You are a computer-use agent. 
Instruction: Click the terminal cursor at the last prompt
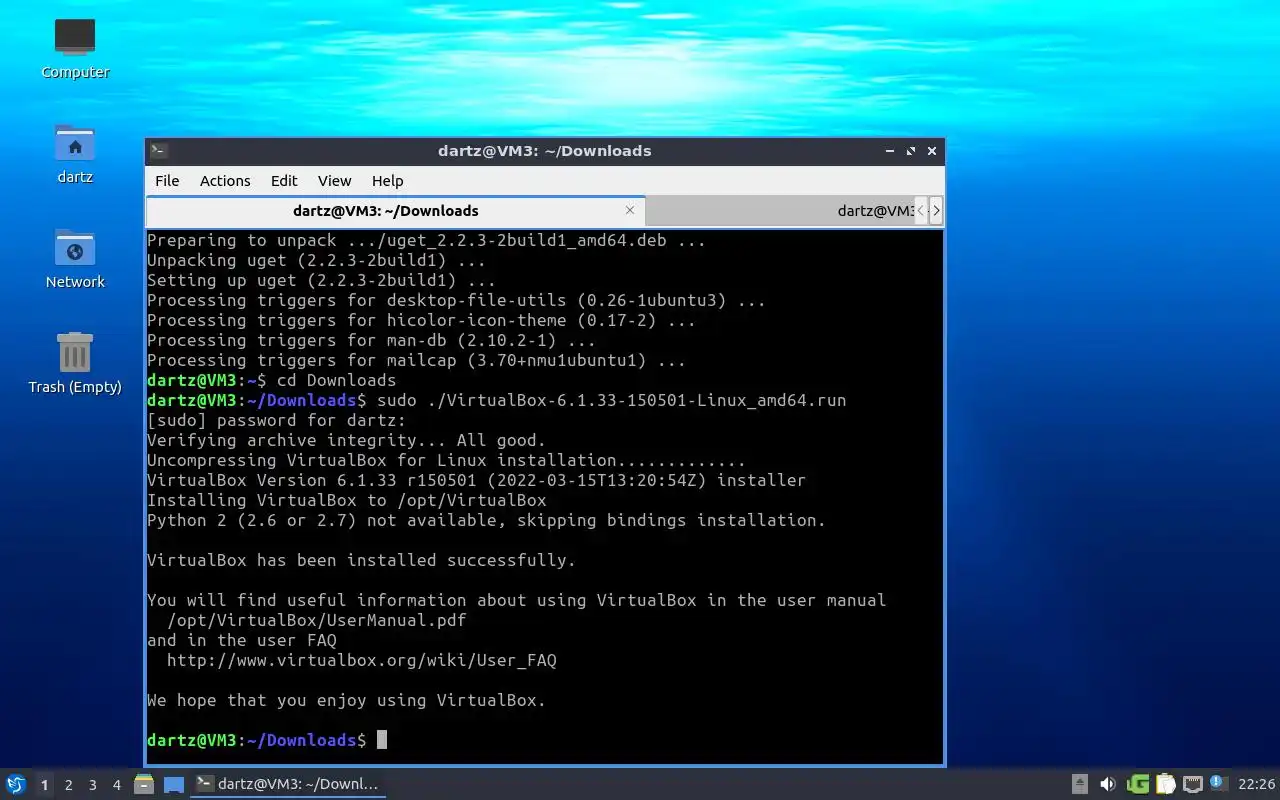[381, 740]
